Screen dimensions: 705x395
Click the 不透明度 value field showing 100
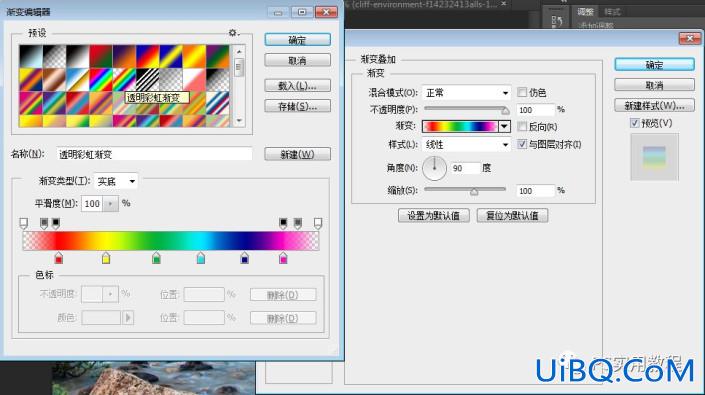[535, 110]
